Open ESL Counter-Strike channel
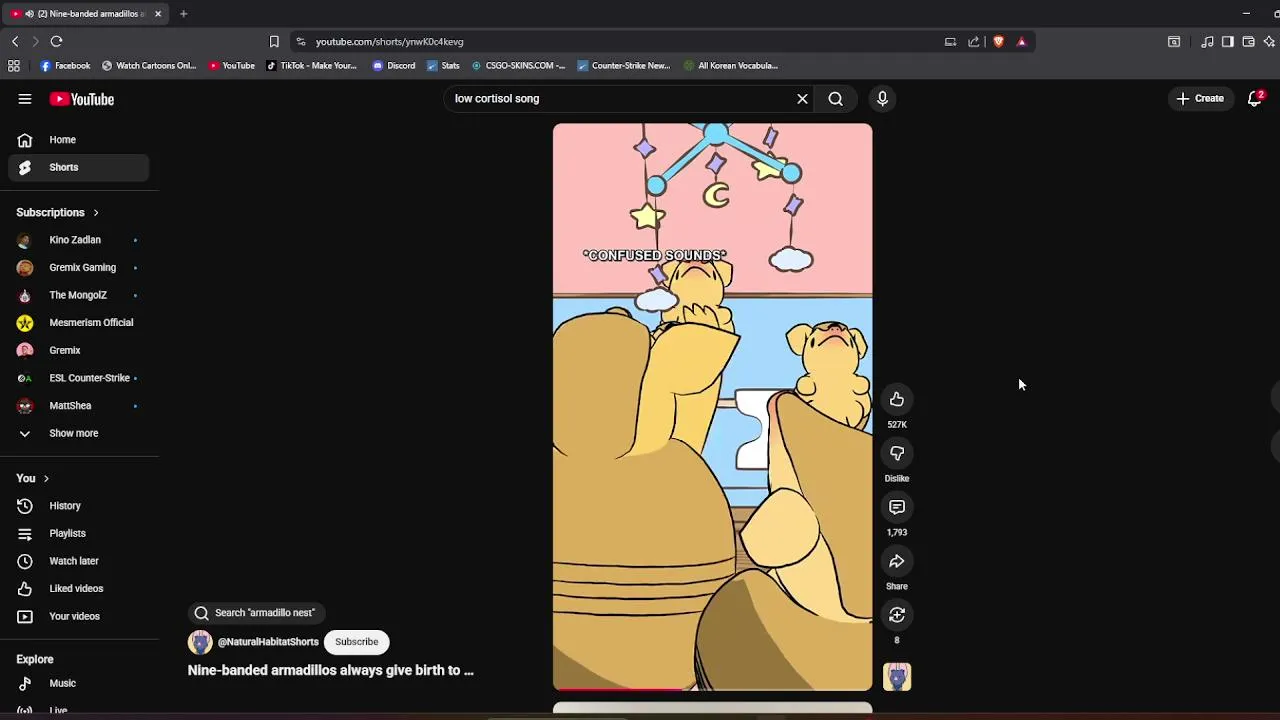This screenshot has height=720, width=1280. click(x=79, y=378)
